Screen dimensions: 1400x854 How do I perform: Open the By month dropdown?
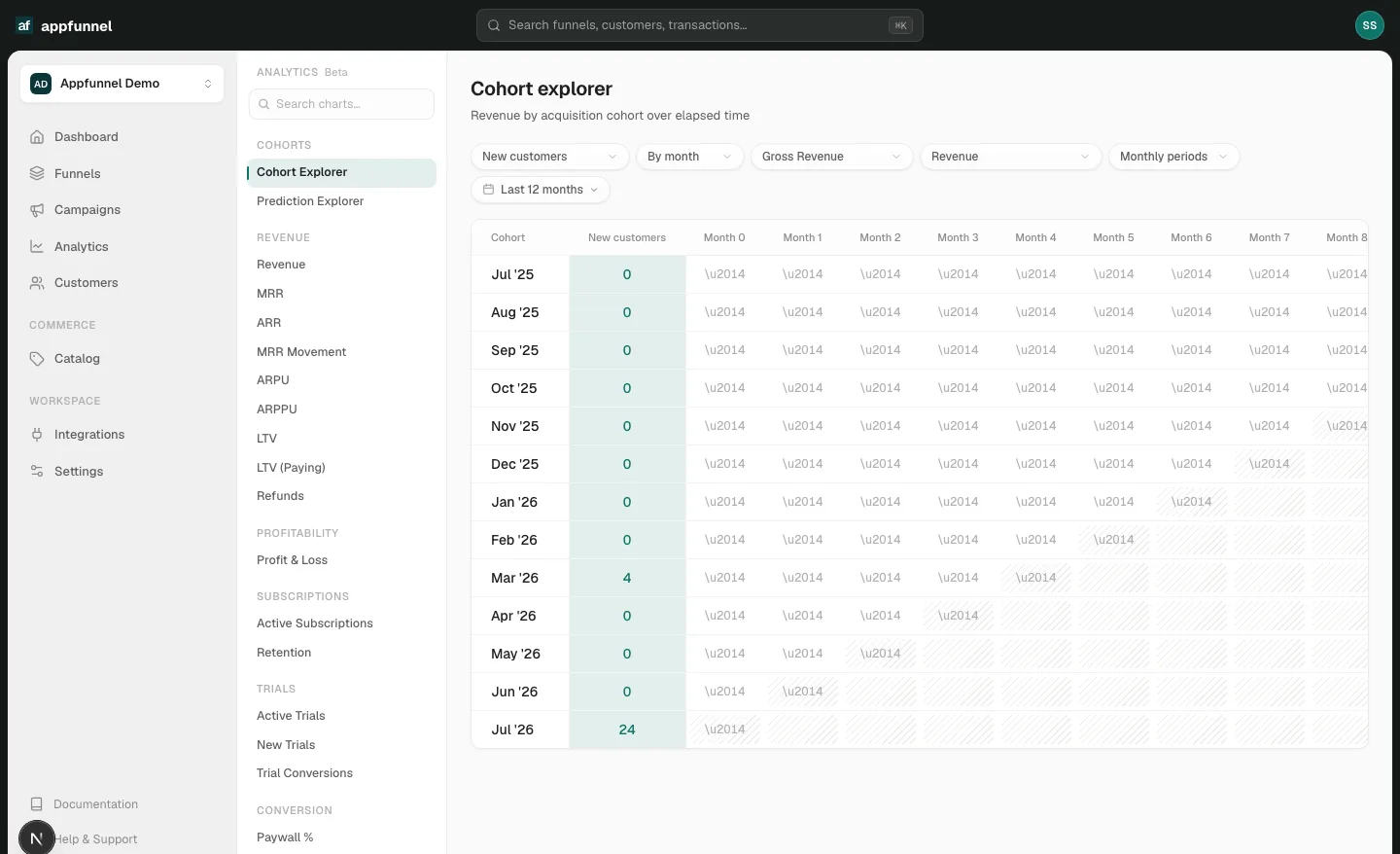click(689, 157)
